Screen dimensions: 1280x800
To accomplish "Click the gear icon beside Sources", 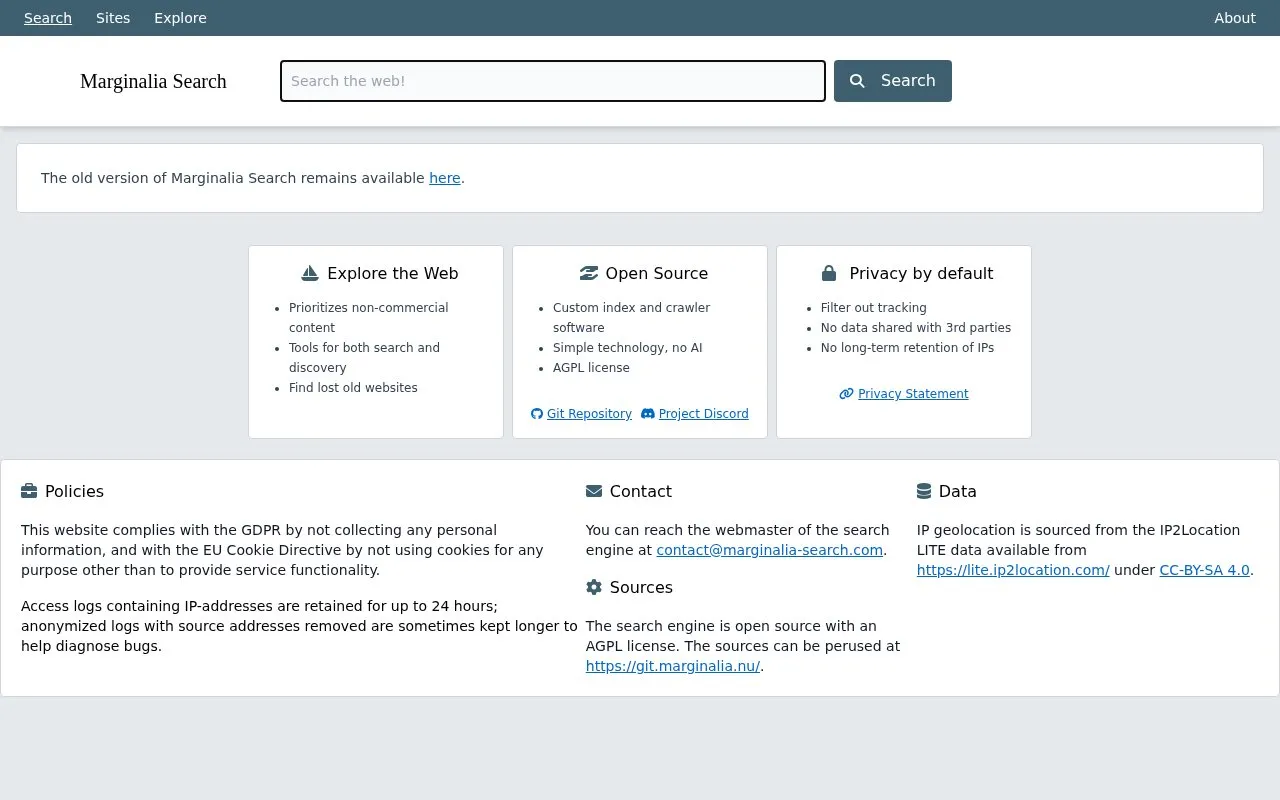I will click(x=594, y=587).
